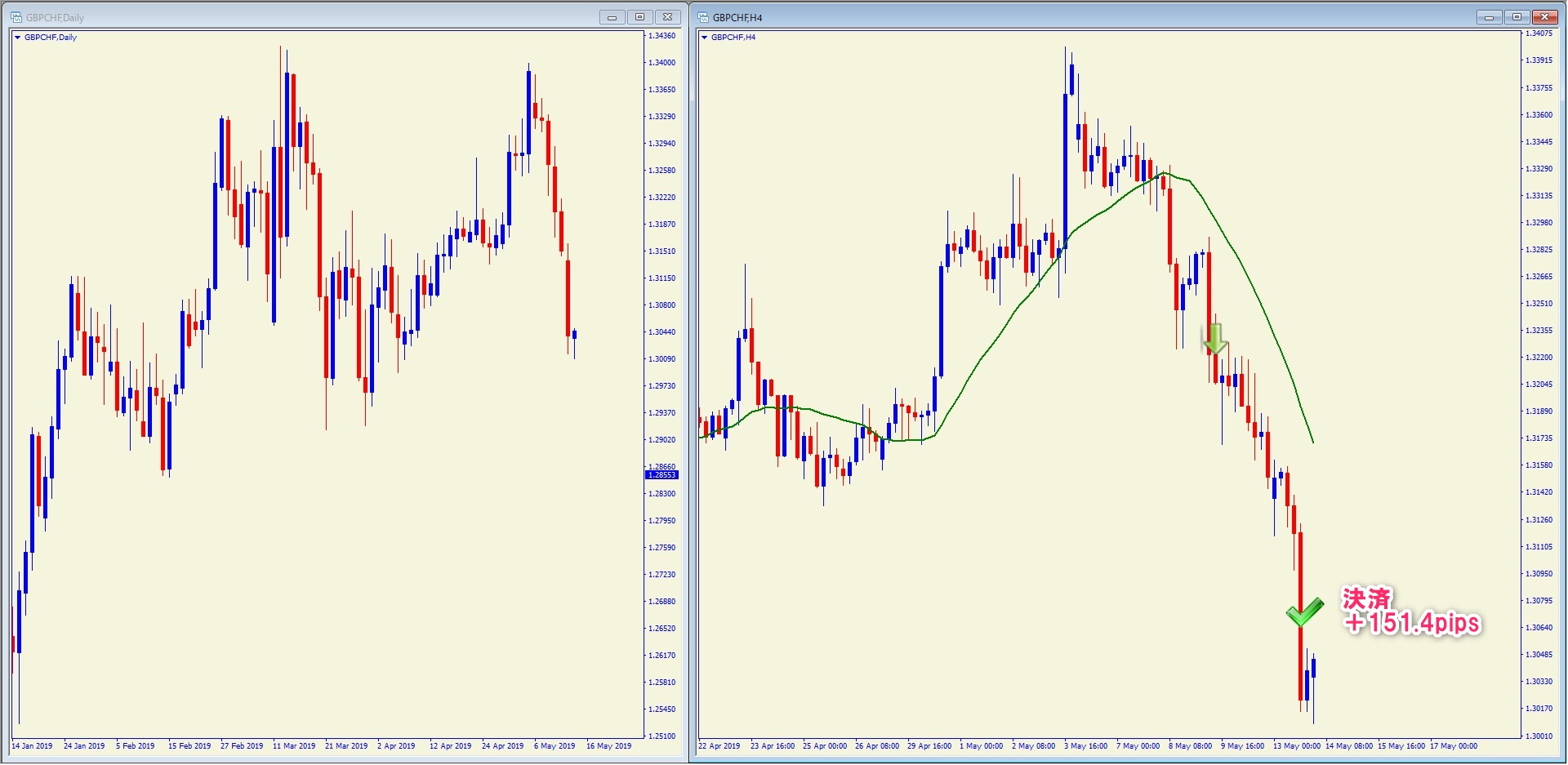Minimize the GBPCHF,Daily chart window
The image size is (1568, 765).
(612, 17)
